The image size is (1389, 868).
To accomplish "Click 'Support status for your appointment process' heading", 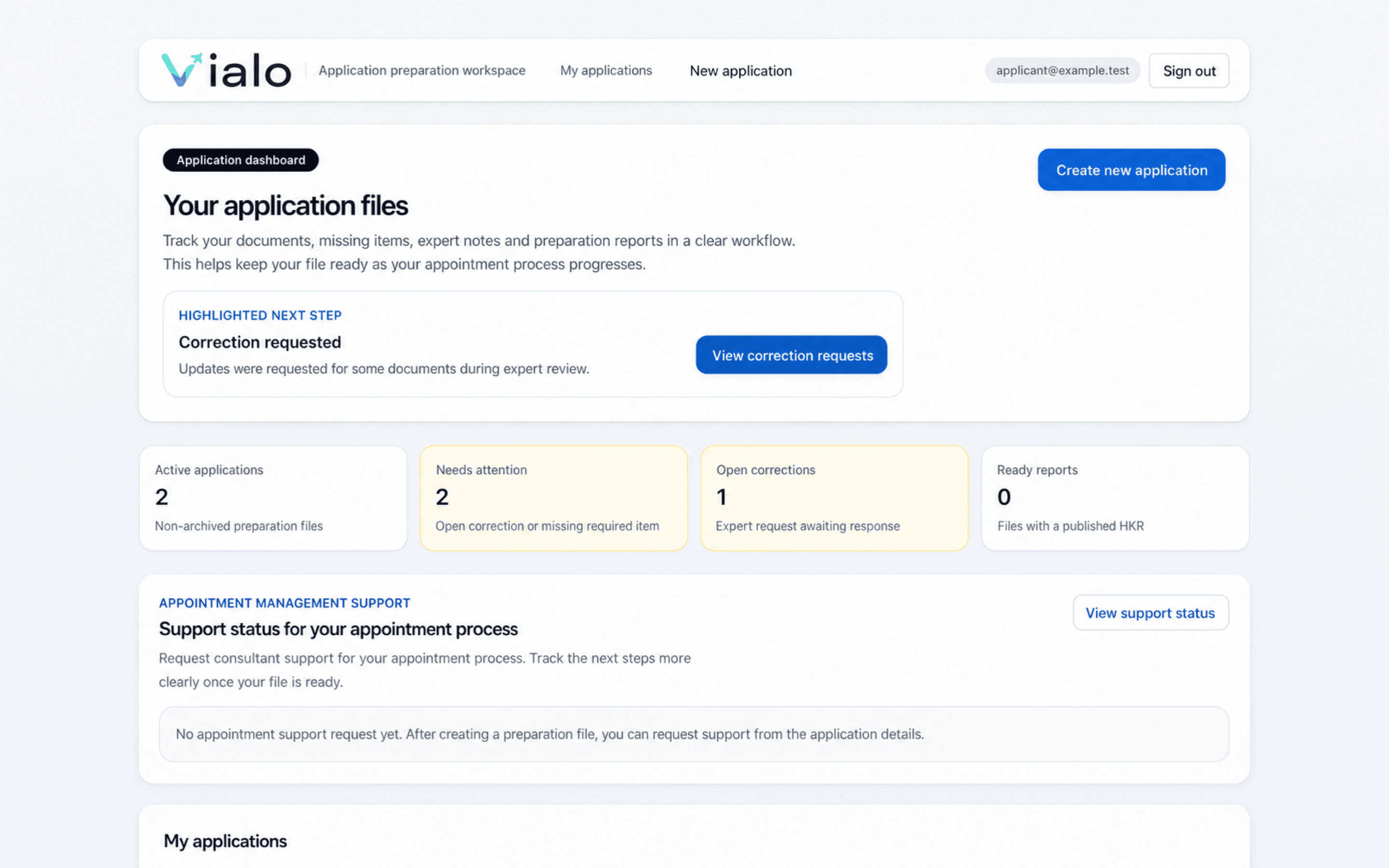I will 338,629.
